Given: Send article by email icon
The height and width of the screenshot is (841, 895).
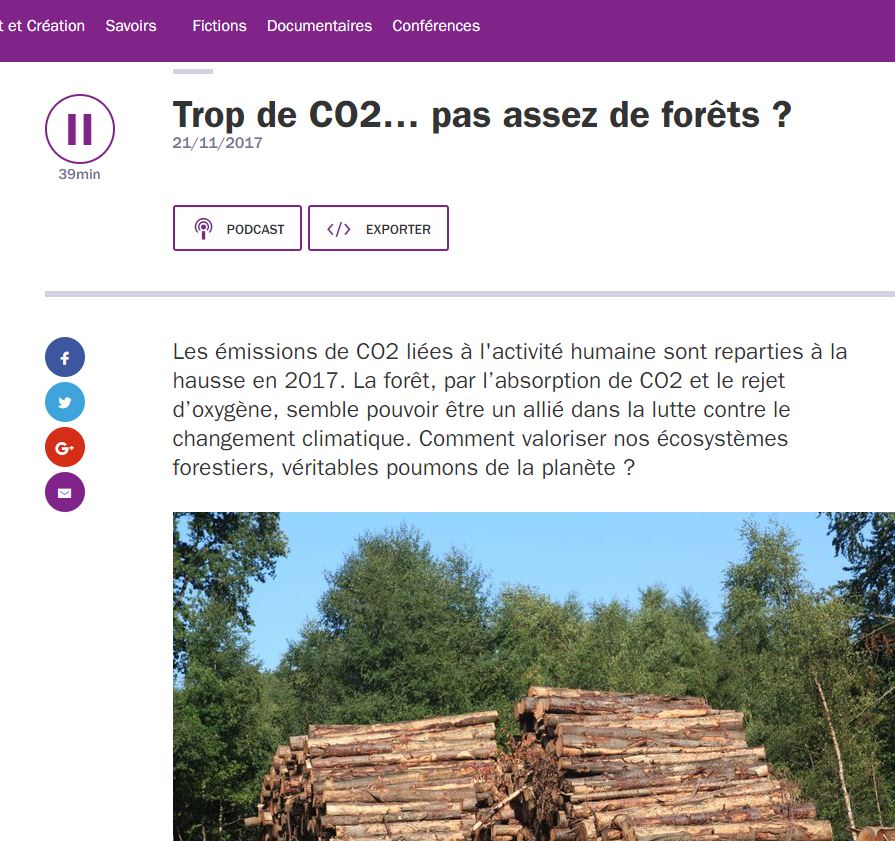Looking at the screenshot, I should [x=65, y=492].
